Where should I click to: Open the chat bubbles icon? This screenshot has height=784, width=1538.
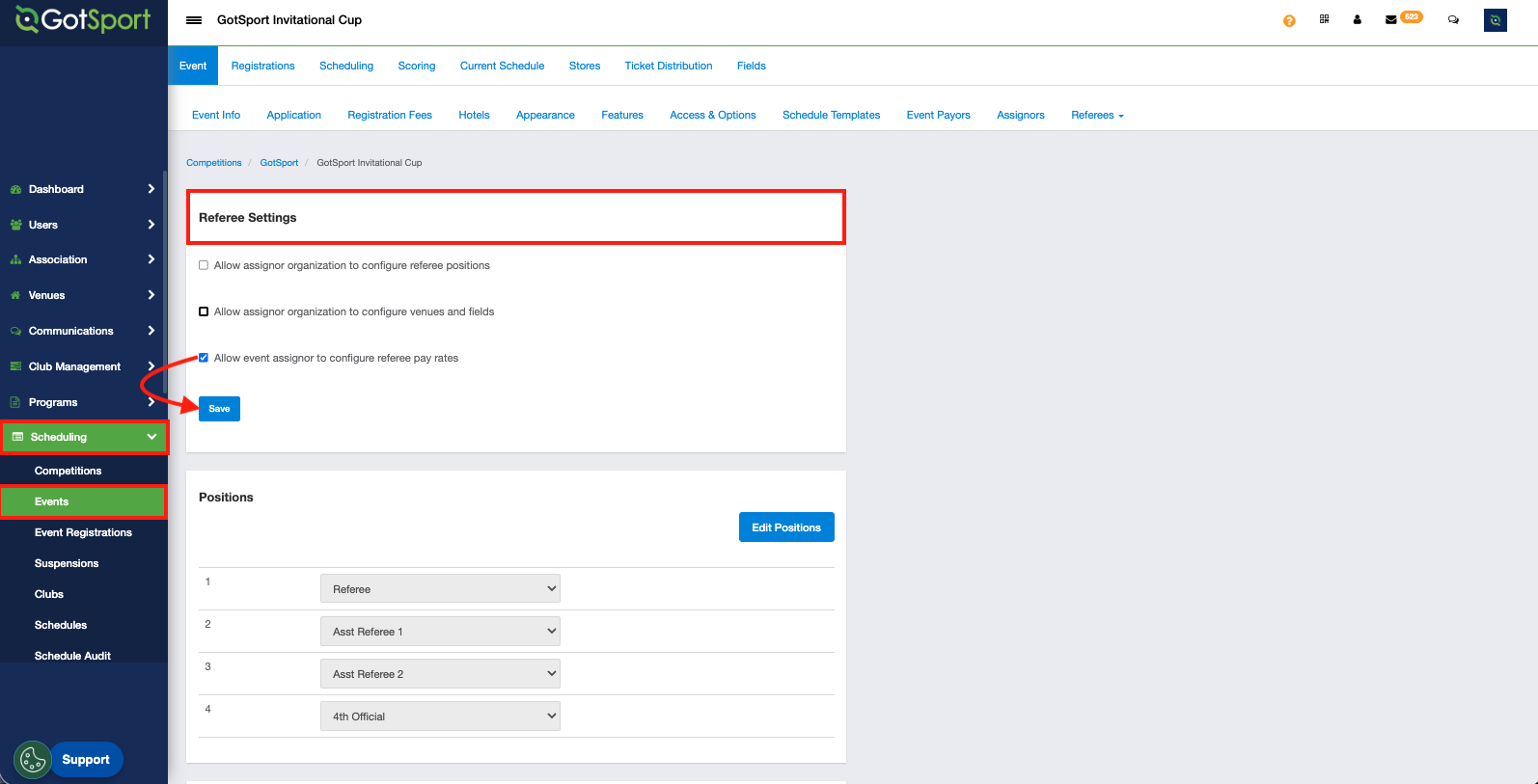(1453, 19)
